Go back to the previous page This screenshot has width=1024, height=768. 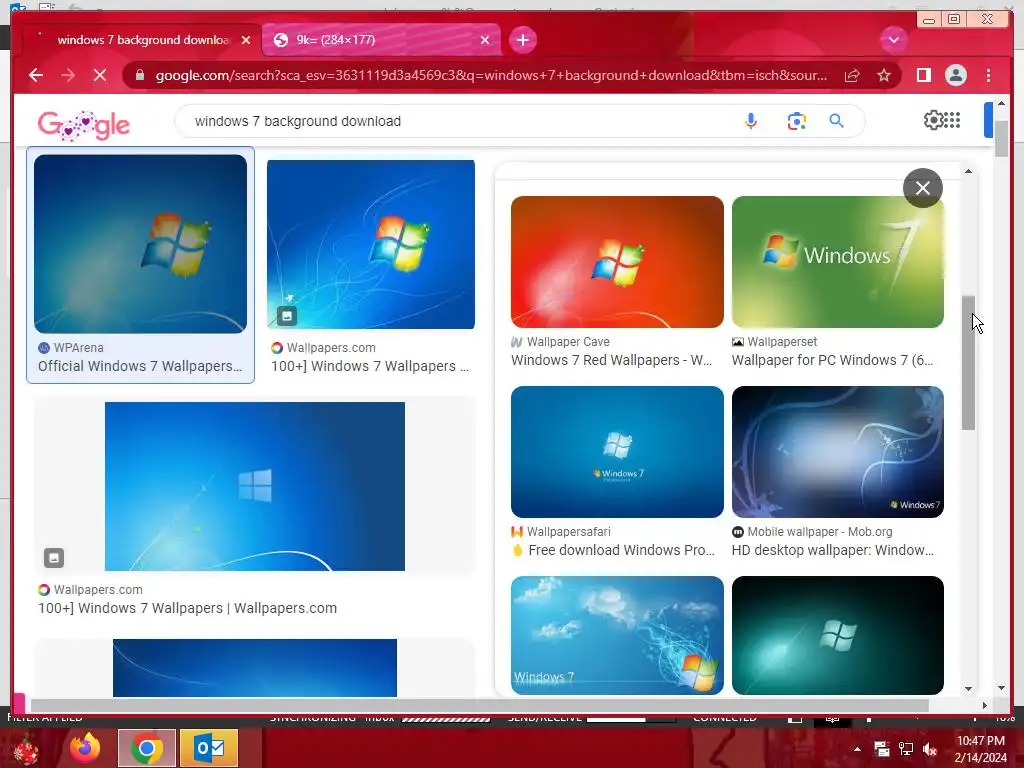click(x=36, y=76)
